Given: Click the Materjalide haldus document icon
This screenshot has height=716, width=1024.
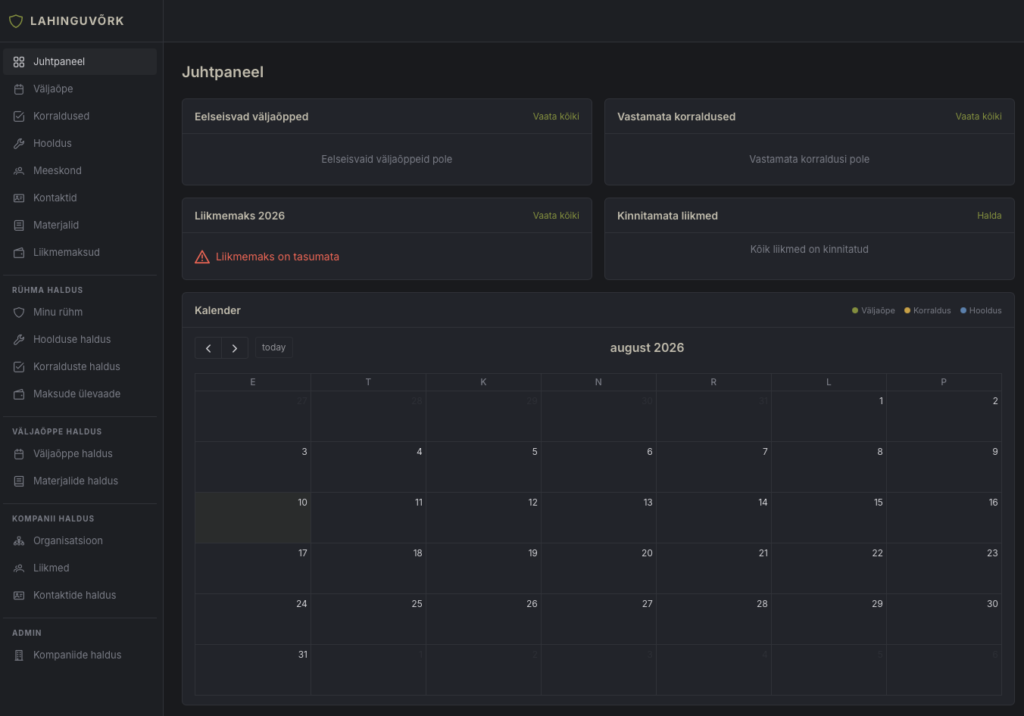Looking at the screenshot, I should [19, 481].
